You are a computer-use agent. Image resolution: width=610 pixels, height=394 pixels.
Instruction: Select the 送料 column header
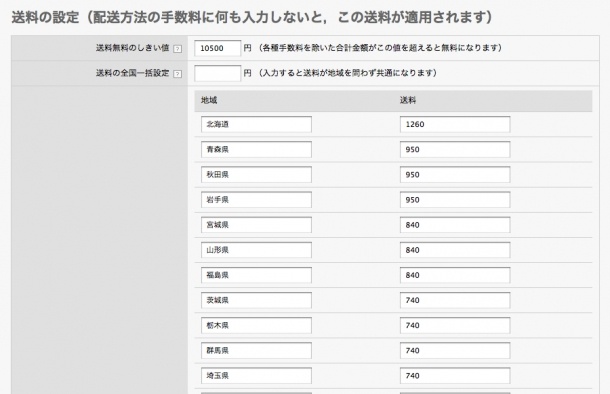click(408, 100)
